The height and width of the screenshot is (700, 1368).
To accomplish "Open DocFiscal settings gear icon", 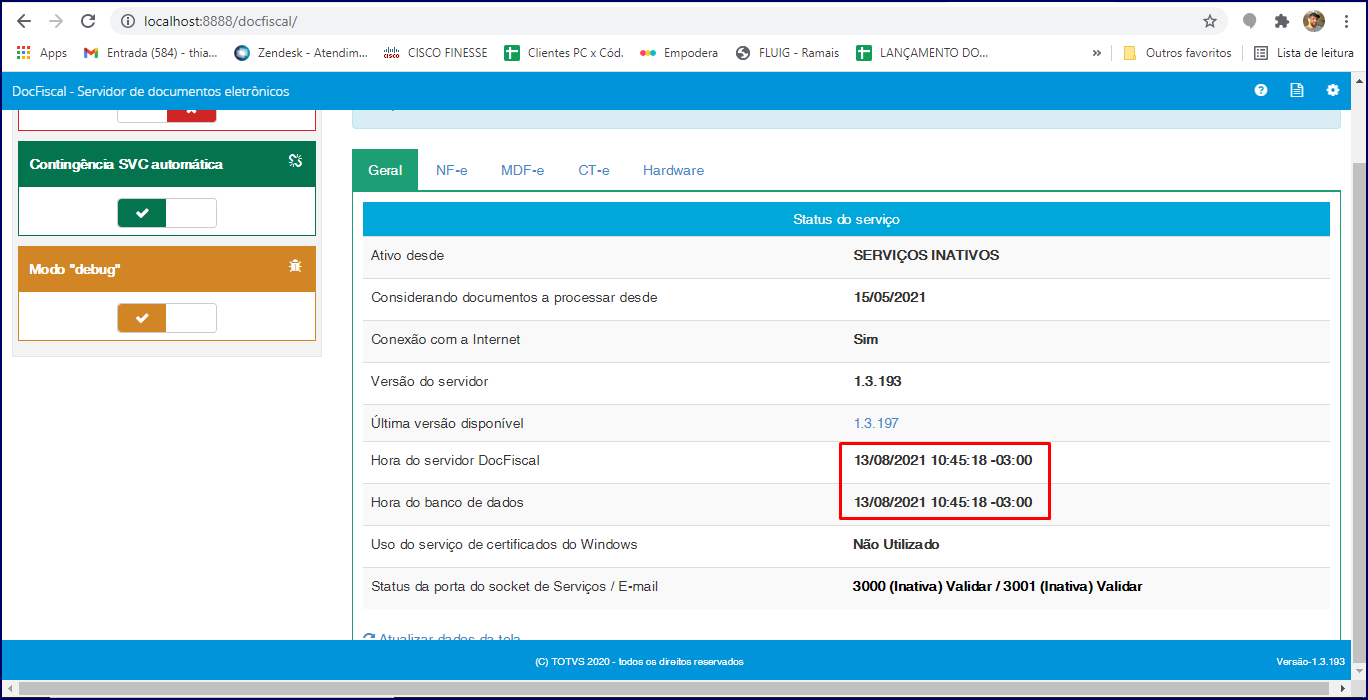I will [1333, 90].
